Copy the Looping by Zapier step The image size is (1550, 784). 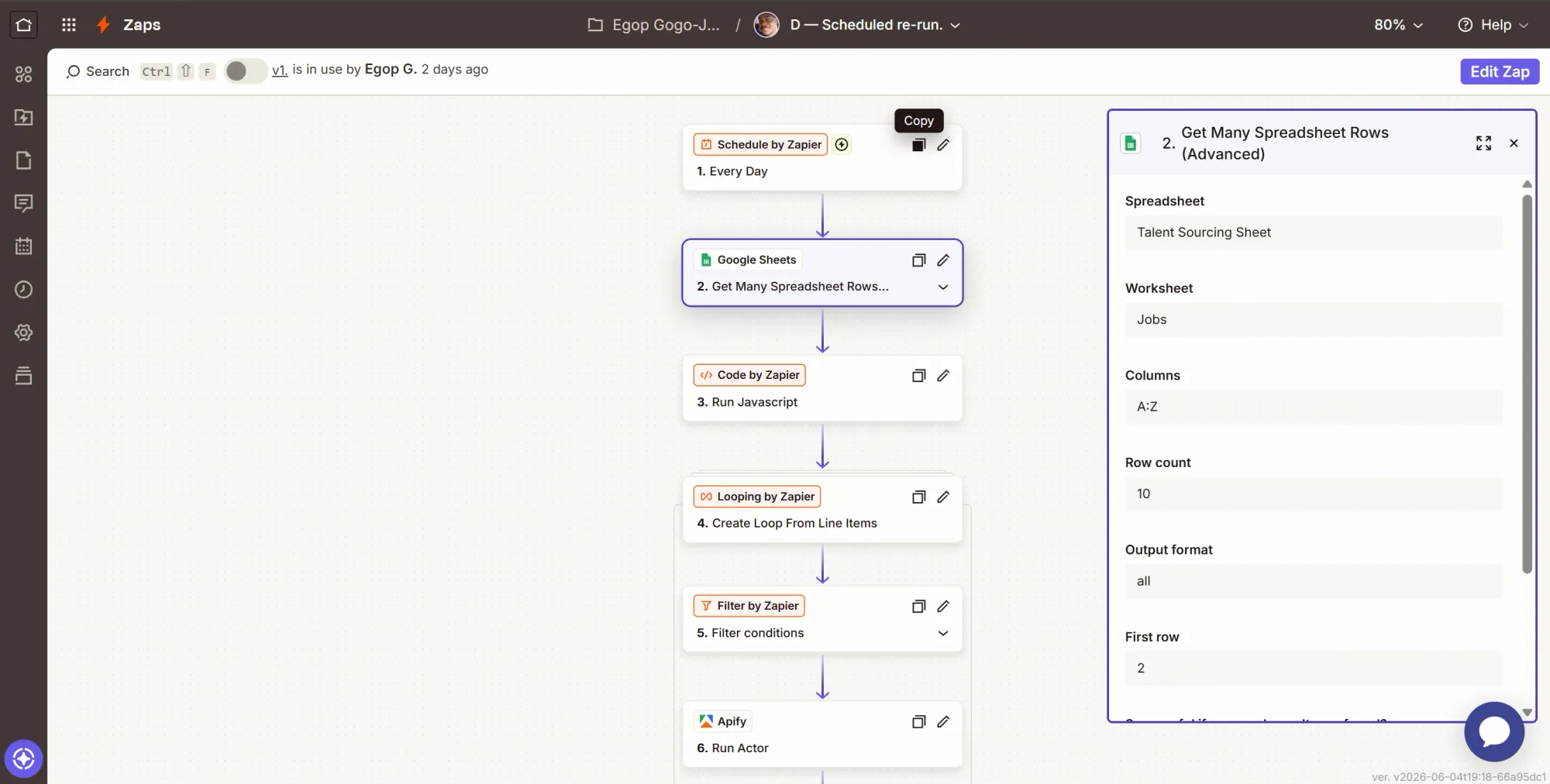click(x=918, y=497)
